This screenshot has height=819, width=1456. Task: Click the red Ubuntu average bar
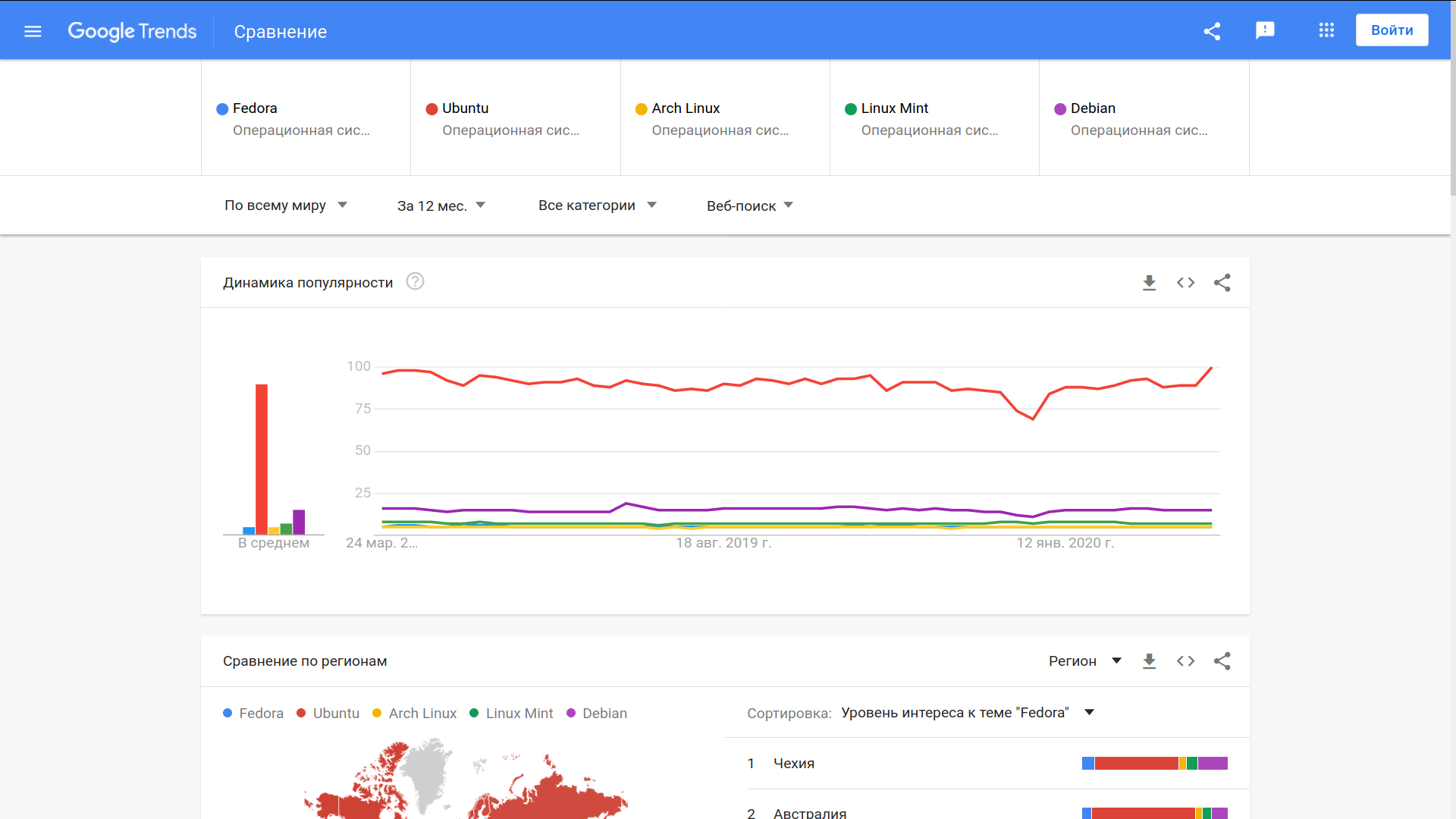point(262,460)
